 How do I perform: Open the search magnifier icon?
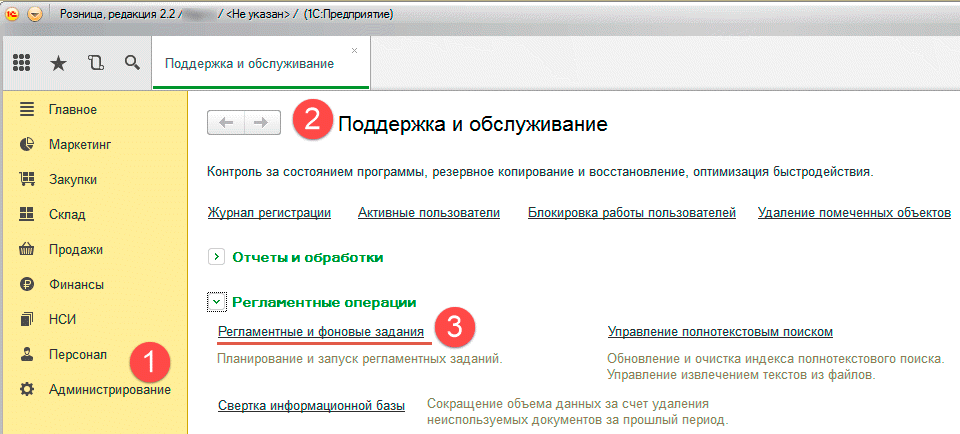point(132,62)
